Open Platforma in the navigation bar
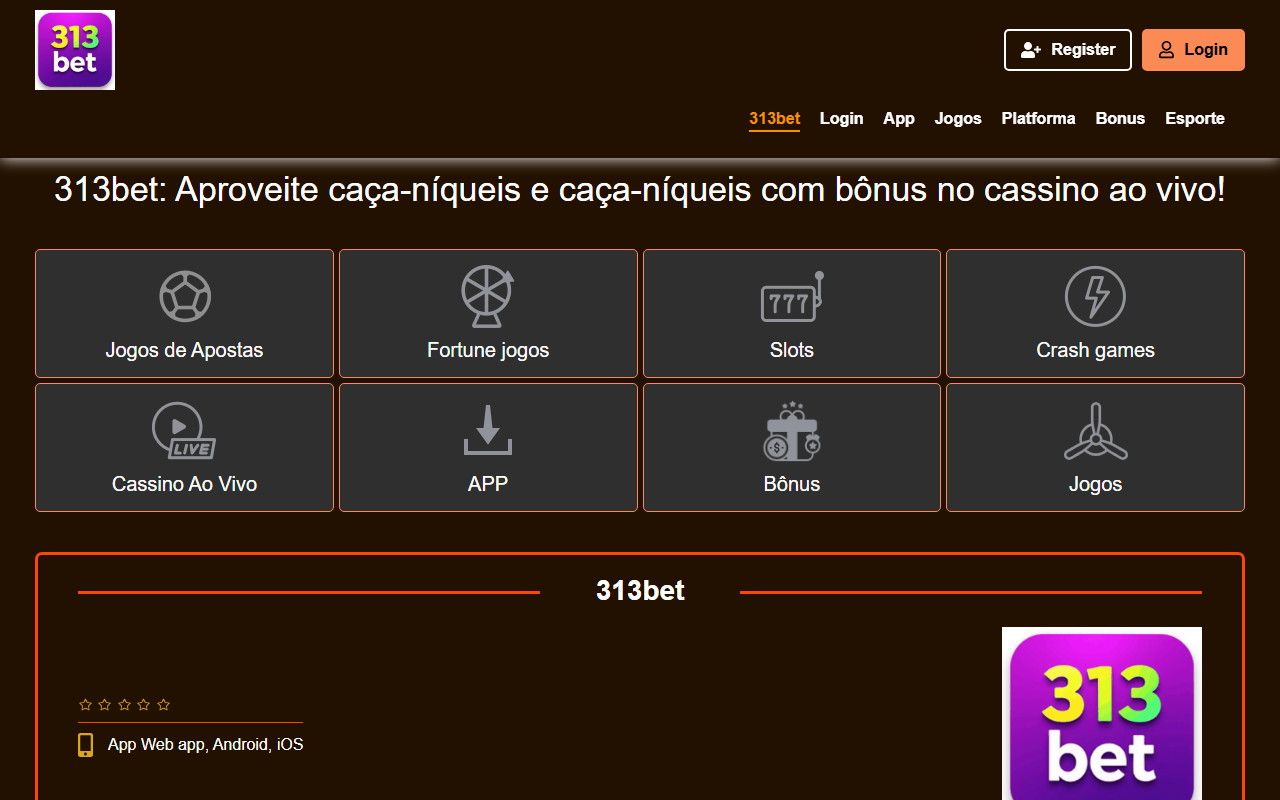Viewport: 1280px width, 800px height. (x=1038, y=118)
